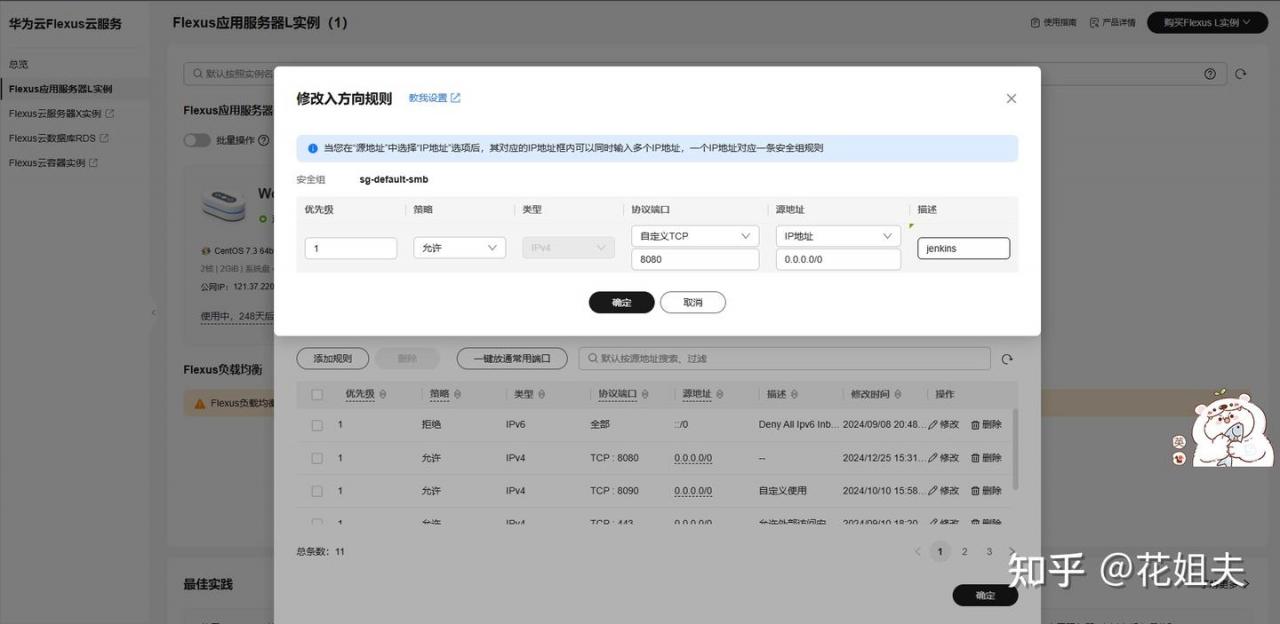
Task: Click the bottom-right 确定 button in the background panel
Action: click(985, 595)
